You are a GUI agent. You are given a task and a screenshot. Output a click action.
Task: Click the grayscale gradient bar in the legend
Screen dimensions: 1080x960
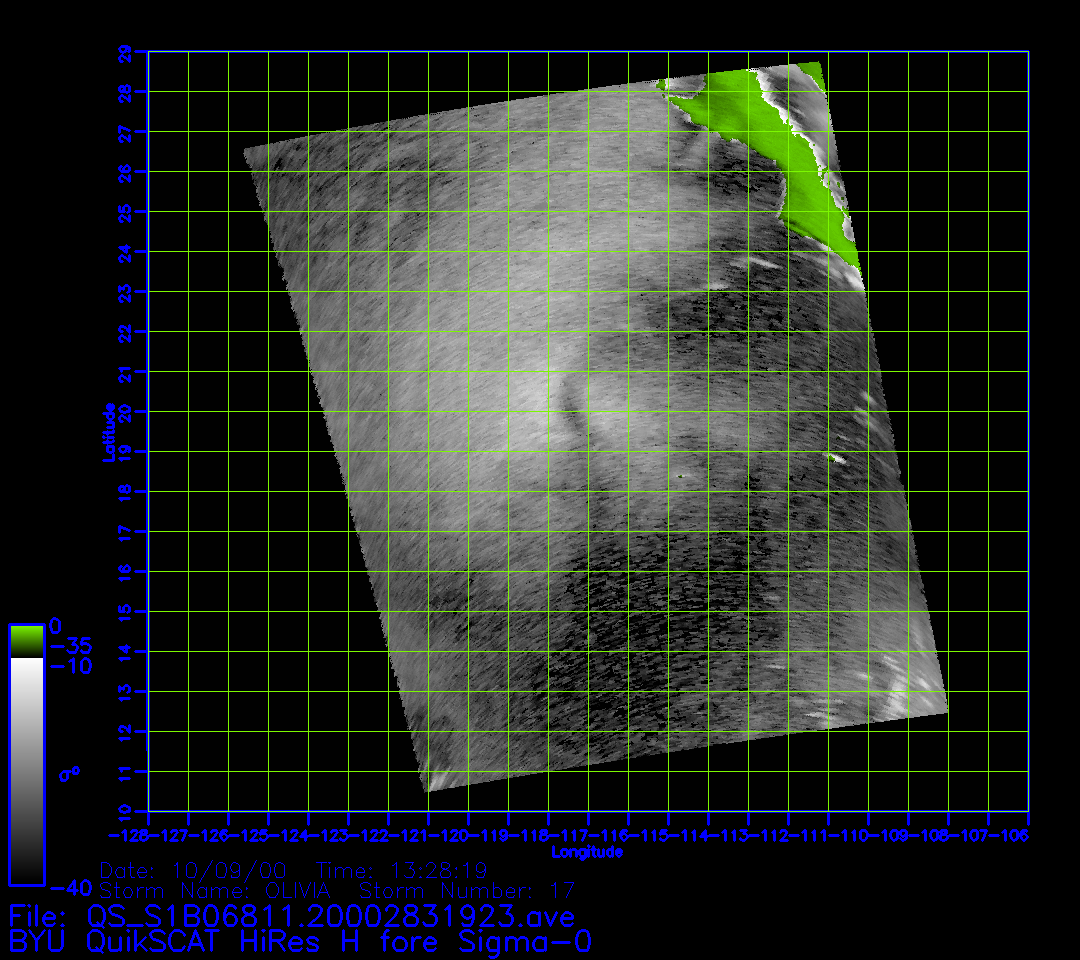(x=26, y=770)
